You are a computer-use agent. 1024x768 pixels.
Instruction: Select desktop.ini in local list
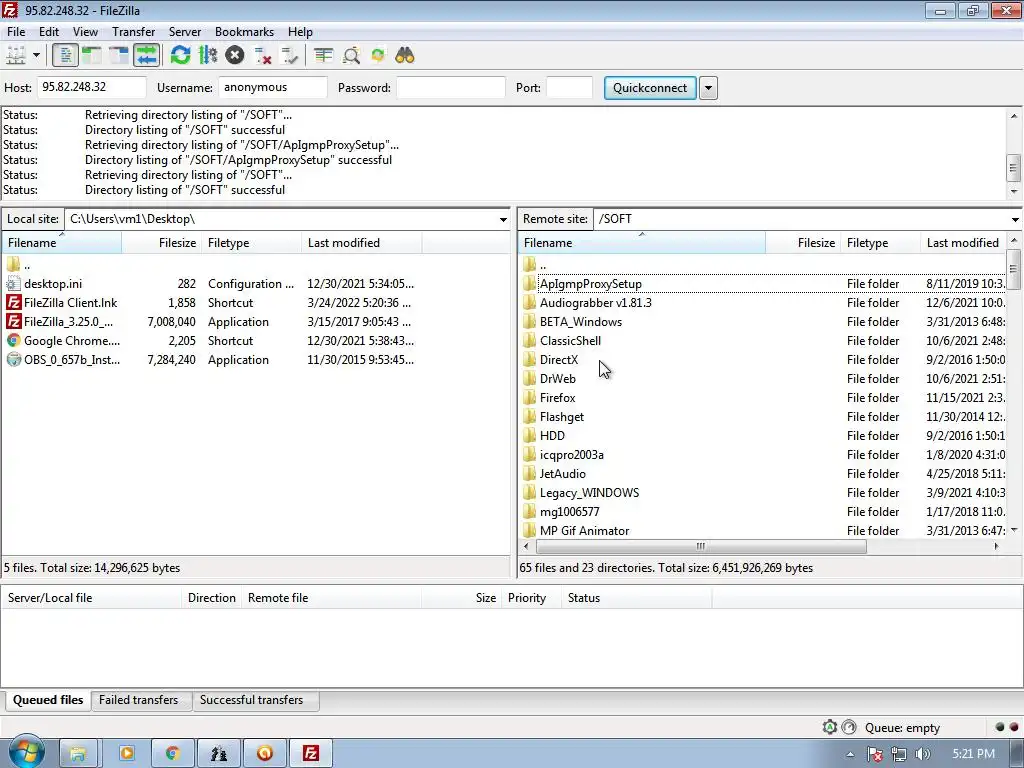pos(53,284)
